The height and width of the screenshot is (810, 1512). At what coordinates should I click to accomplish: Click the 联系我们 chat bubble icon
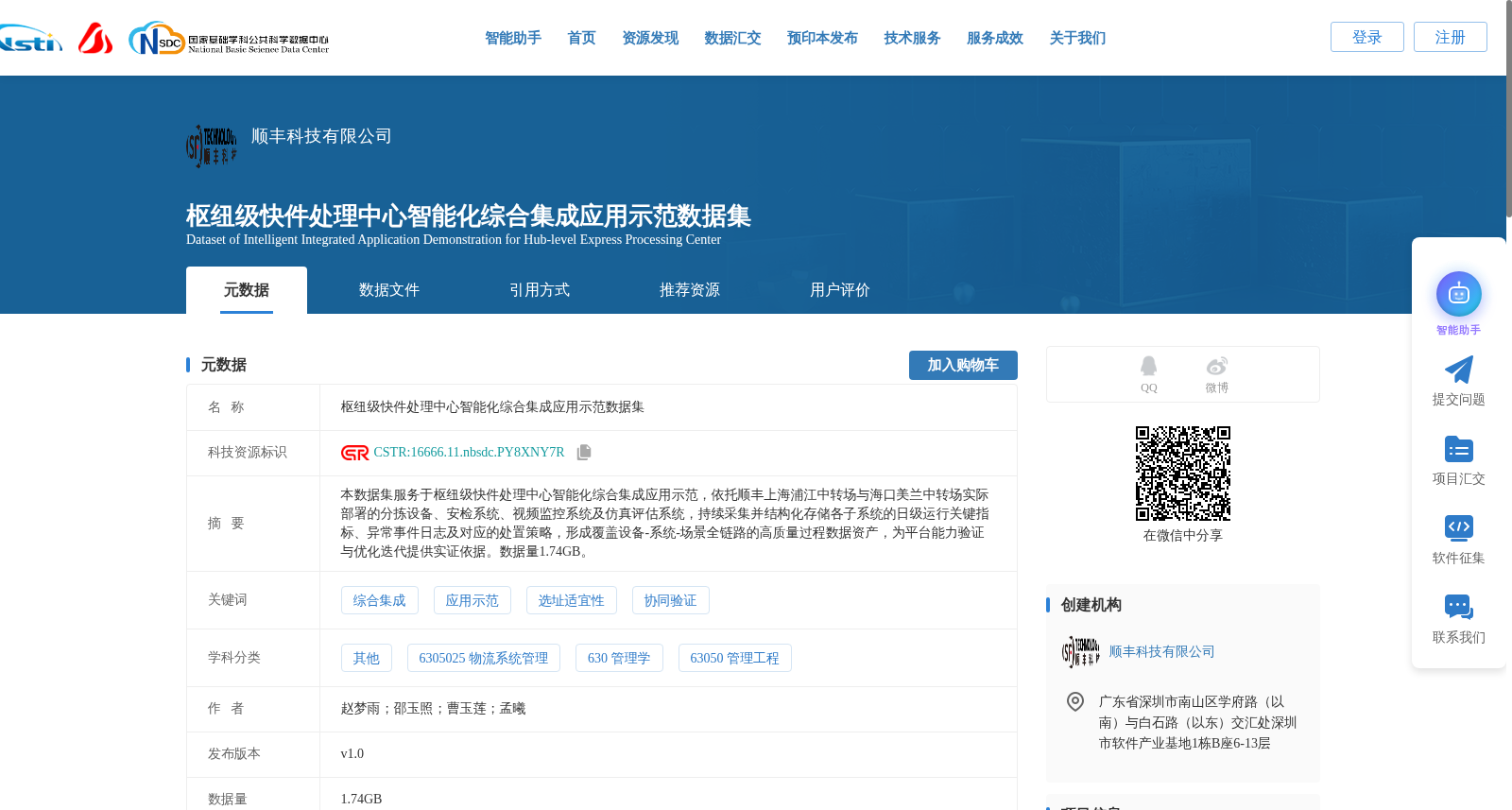[x=1458, y=607]
